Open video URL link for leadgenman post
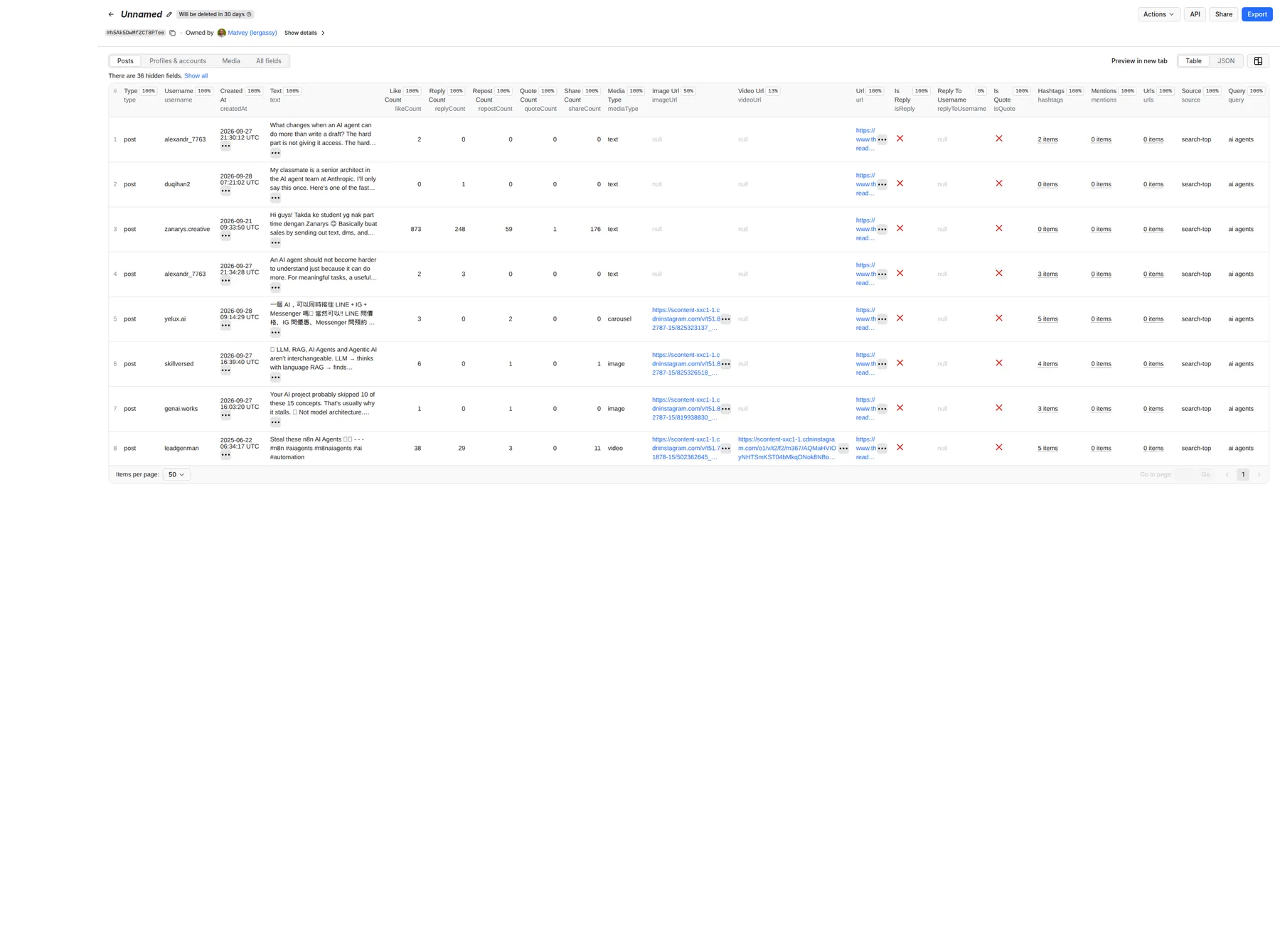 point(786,449)
